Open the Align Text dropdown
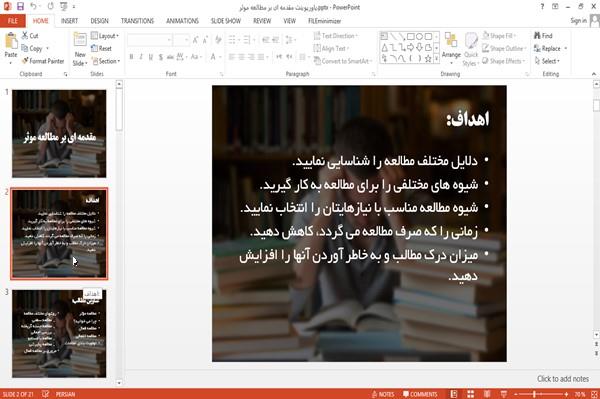The image size is (600, 399). pos(331,48)
